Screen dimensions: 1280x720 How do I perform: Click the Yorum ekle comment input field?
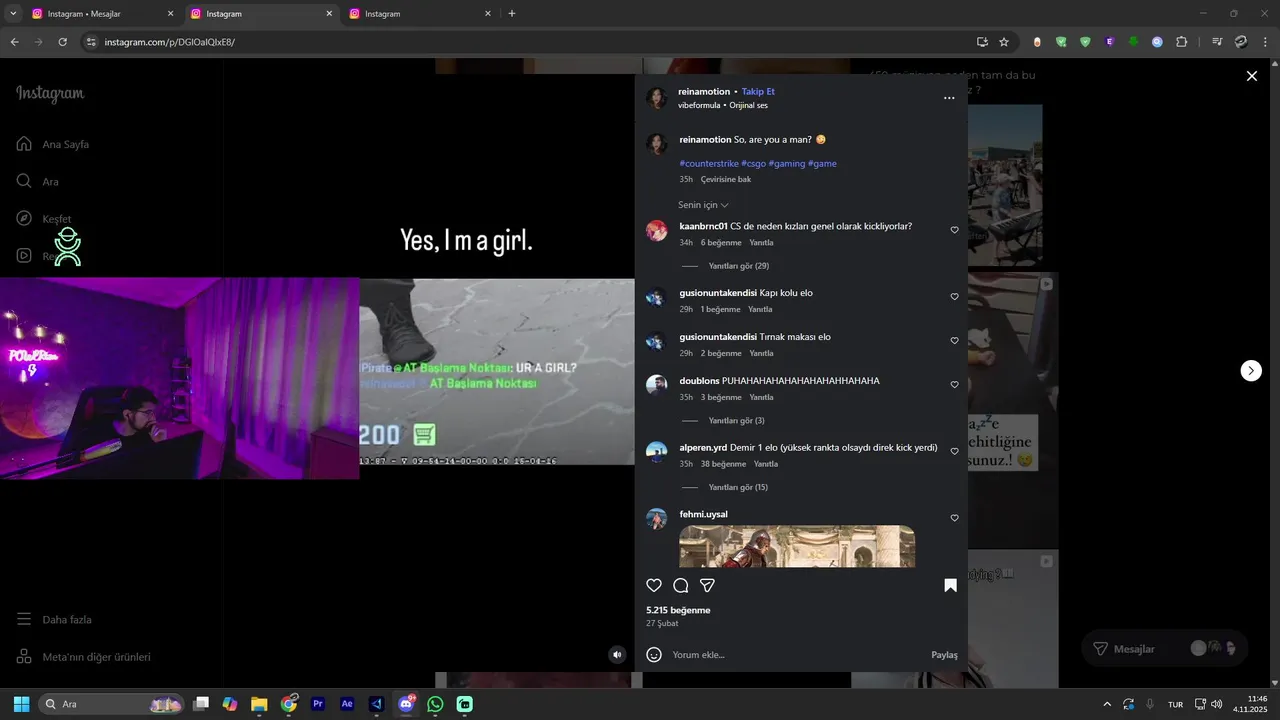point(797,655)
